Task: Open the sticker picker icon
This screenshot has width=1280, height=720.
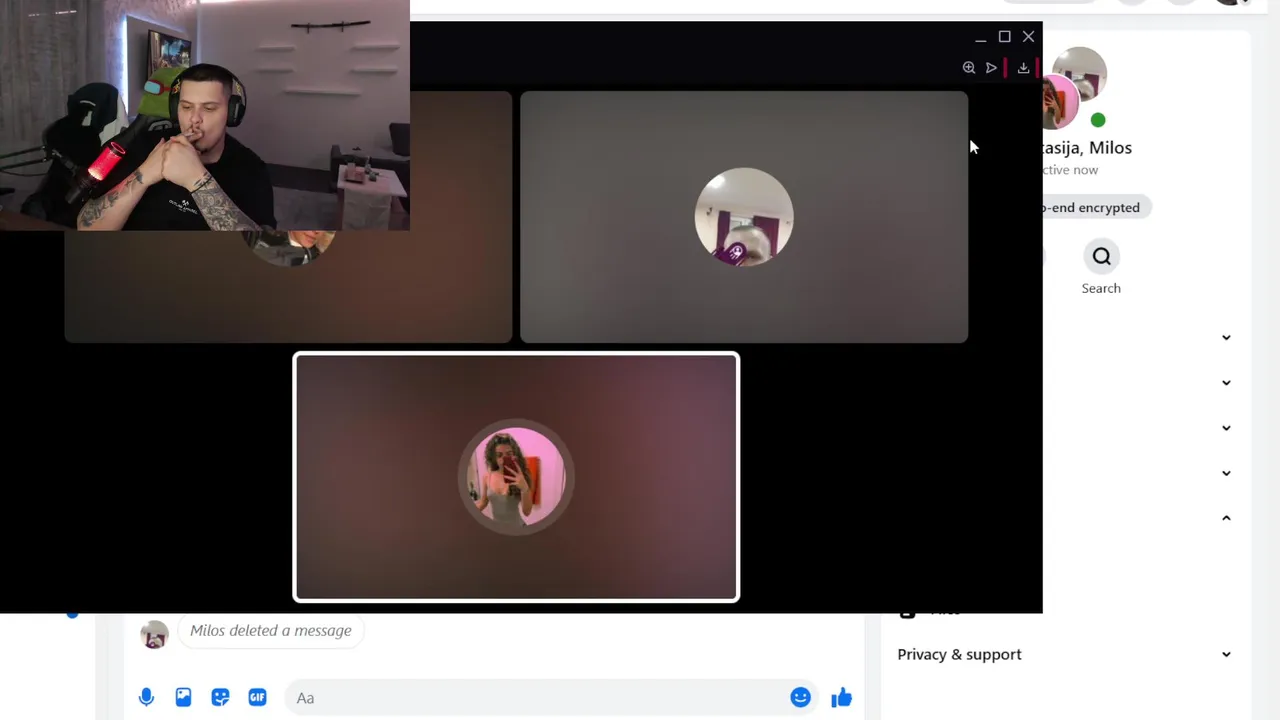Action: click(x=220, y=697)
